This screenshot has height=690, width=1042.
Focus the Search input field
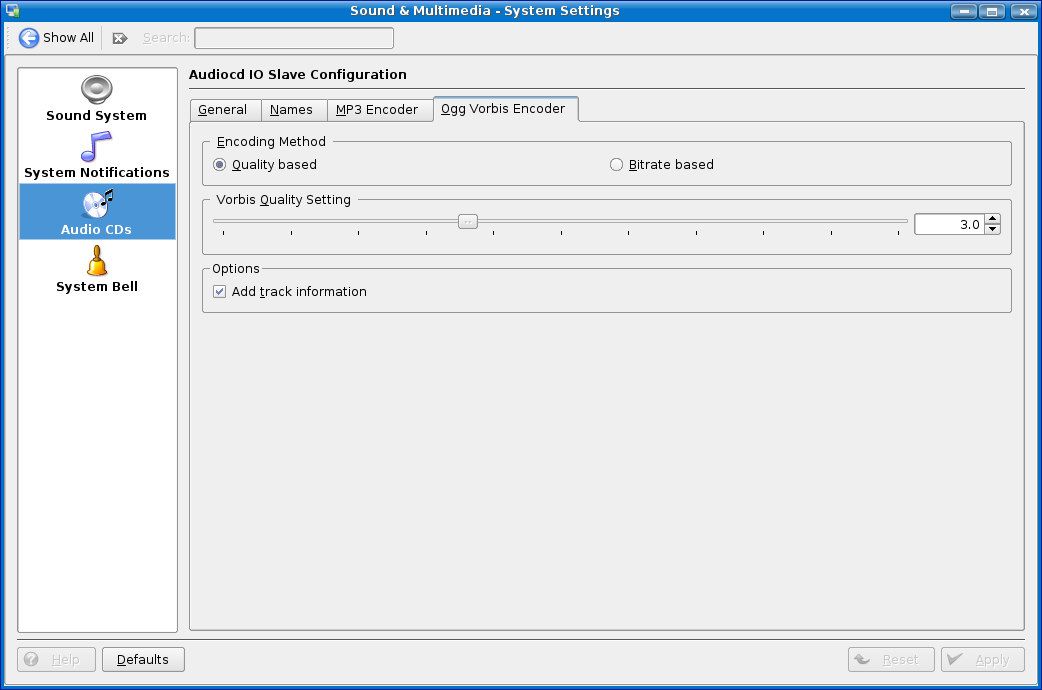(293, 38)
